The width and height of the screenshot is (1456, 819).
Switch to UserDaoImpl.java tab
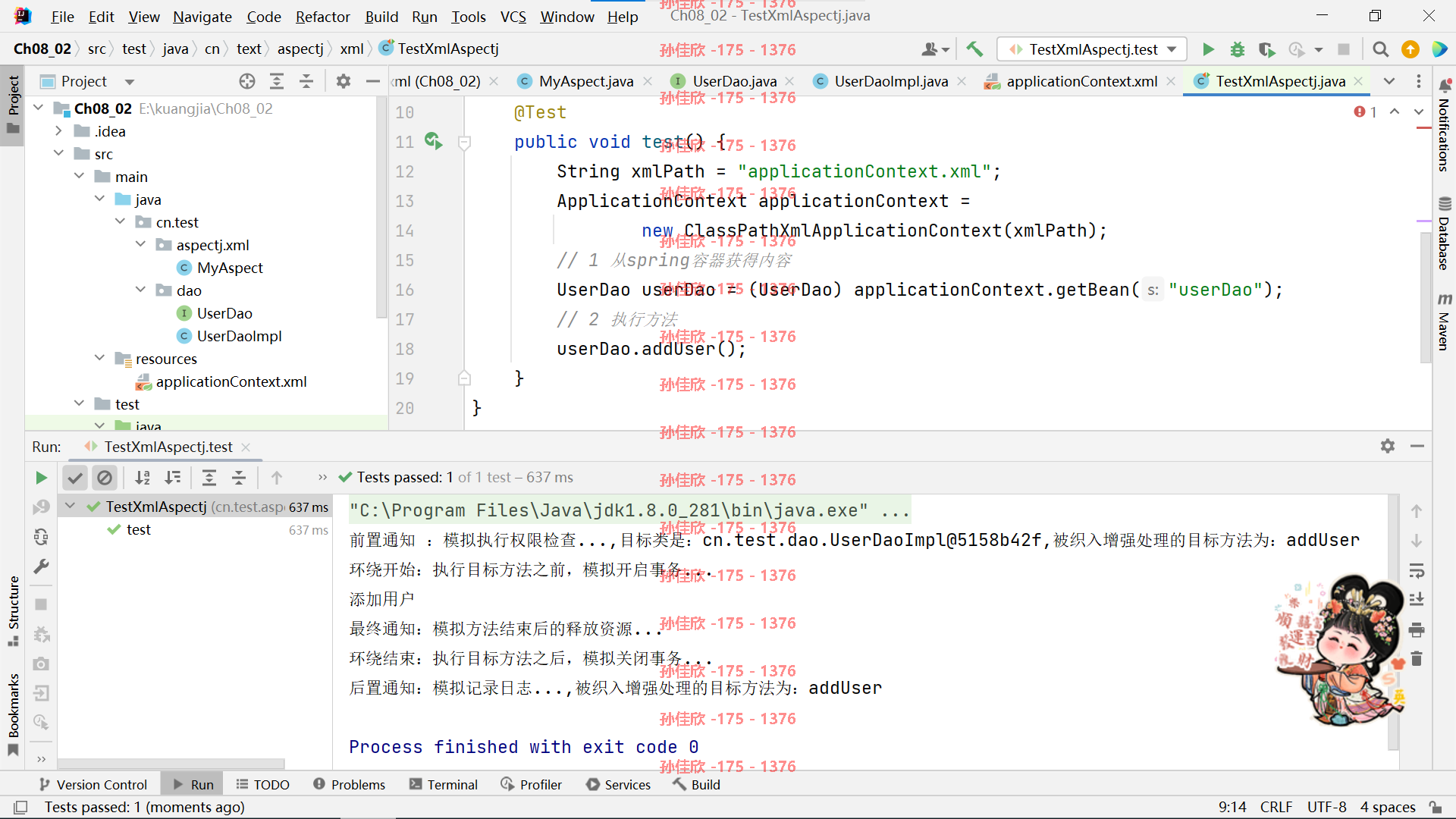pyautogui.click(x=890, y=81)
